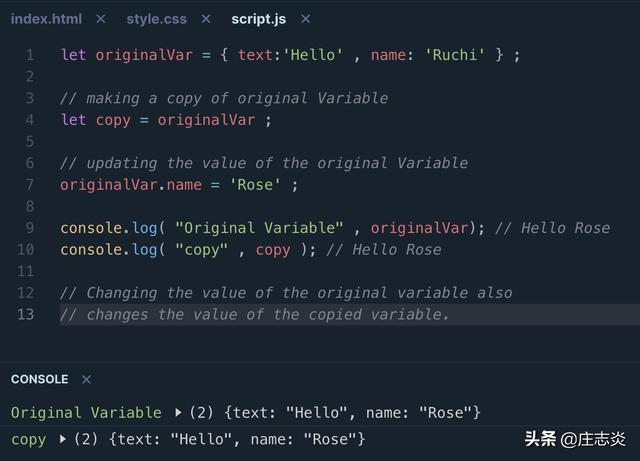This screenshot has height=461, width=640.
Task: Click line number 9 in the gutter
Action: (x=30, y=228)
